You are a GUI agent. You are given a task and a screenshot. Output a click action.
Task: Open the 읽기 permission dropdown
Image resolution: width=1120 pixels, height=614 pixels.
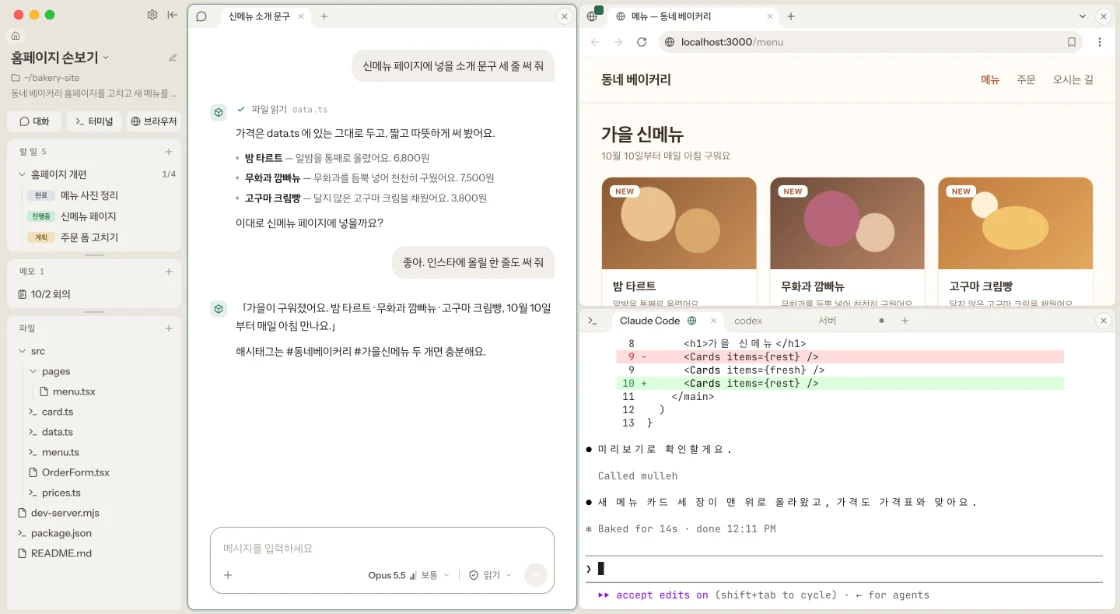(x=491, y=575)
